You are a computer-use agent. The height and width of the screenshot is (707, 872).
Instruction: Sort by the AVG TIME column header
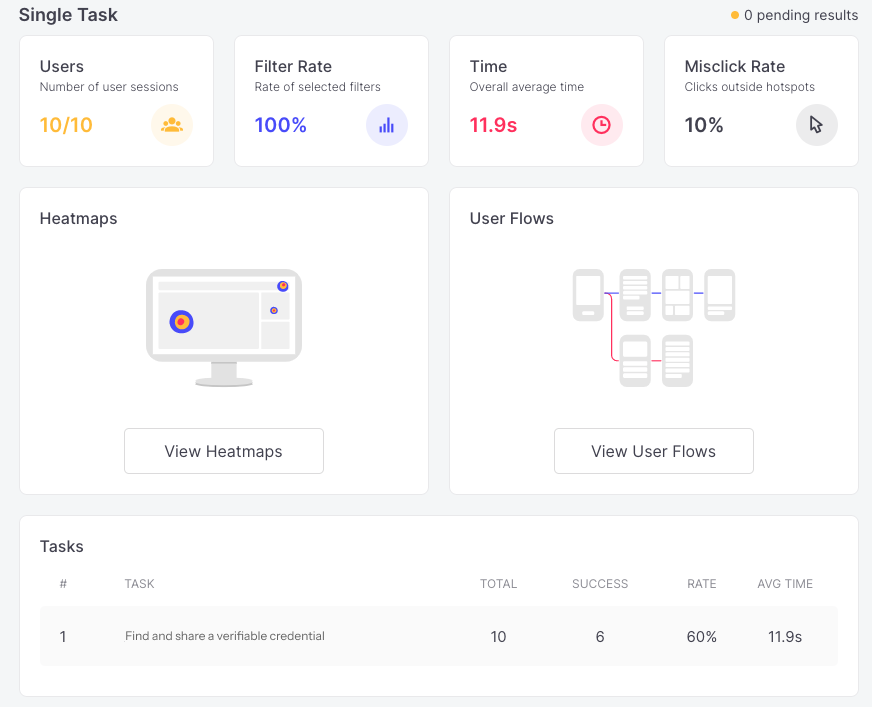coord(785,584)
